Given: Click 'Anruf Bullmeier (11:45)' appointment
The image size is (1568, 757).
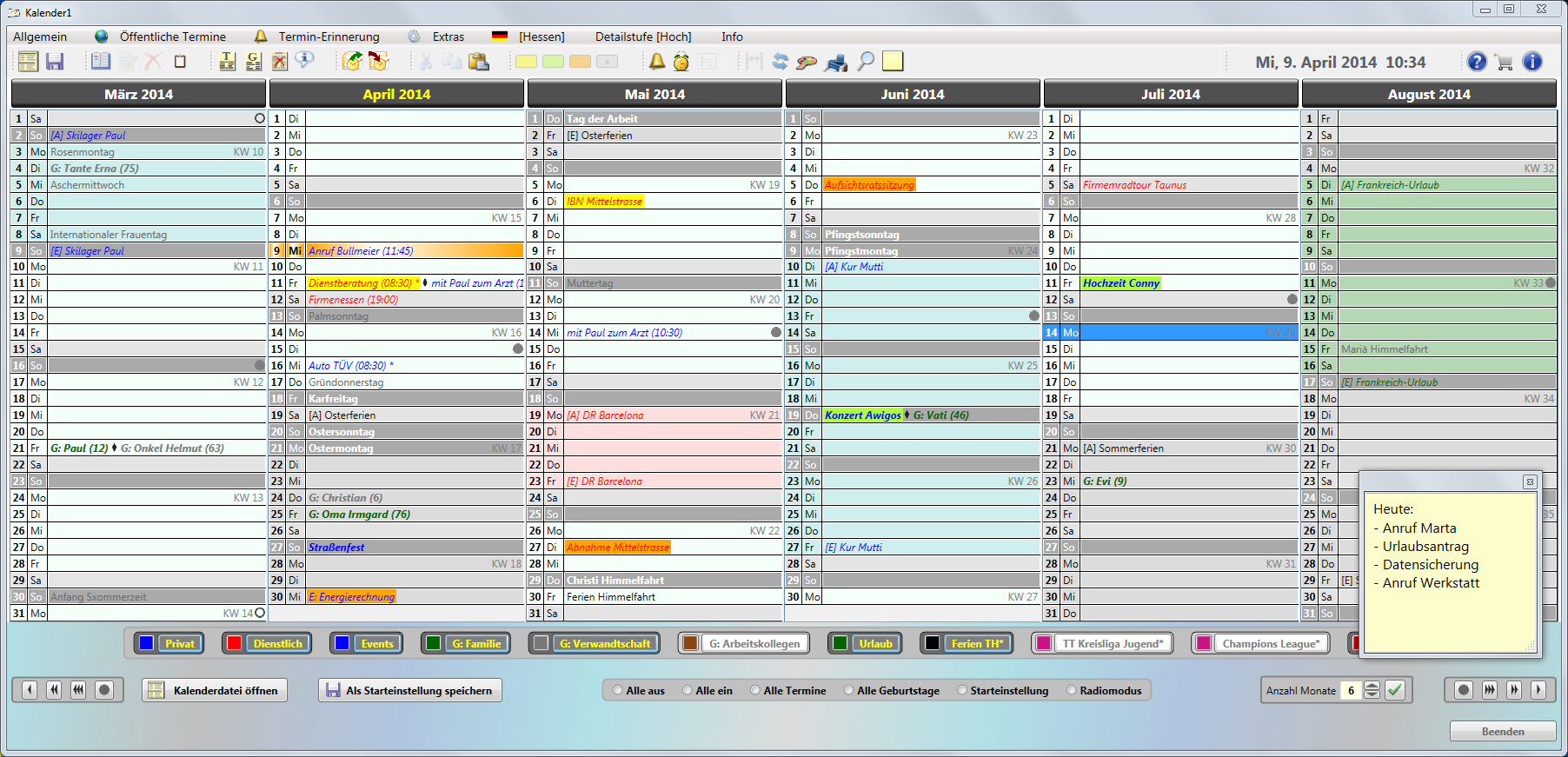Looking at the screenshot, I should point(361,250).
